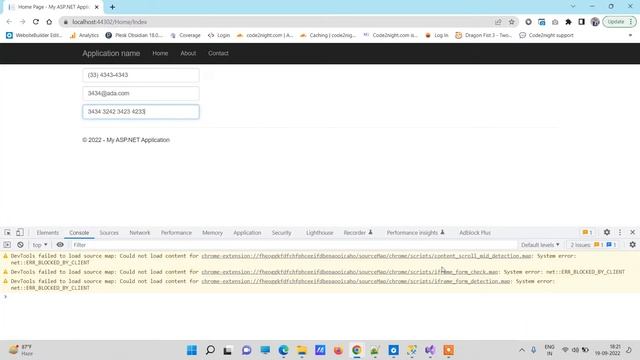The height and width of the screenshot is (360, 640).
Task: Switch to the Memory tab
Action: pos(212,233)
